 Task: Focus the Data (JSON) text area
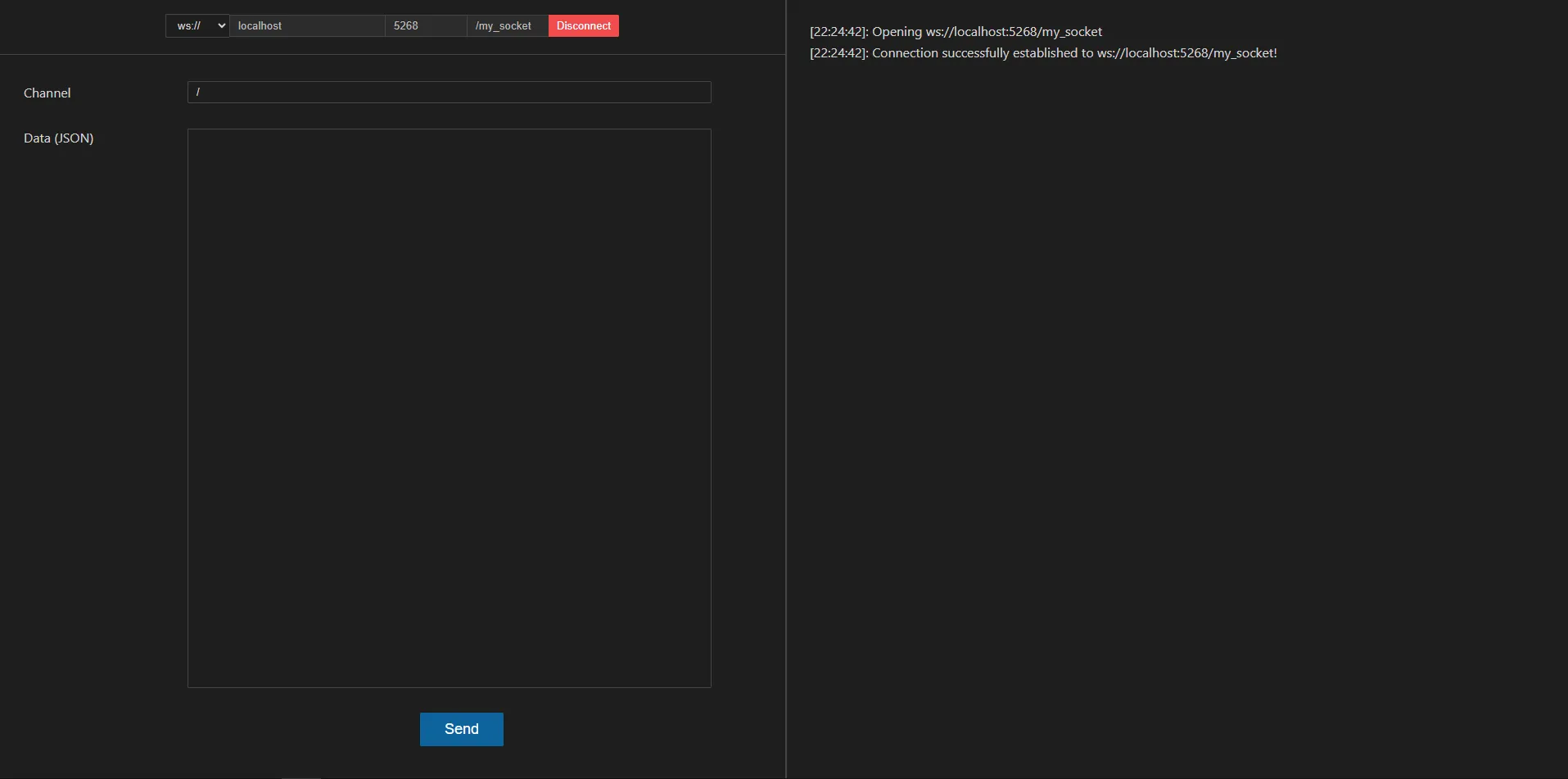point(449,408)
